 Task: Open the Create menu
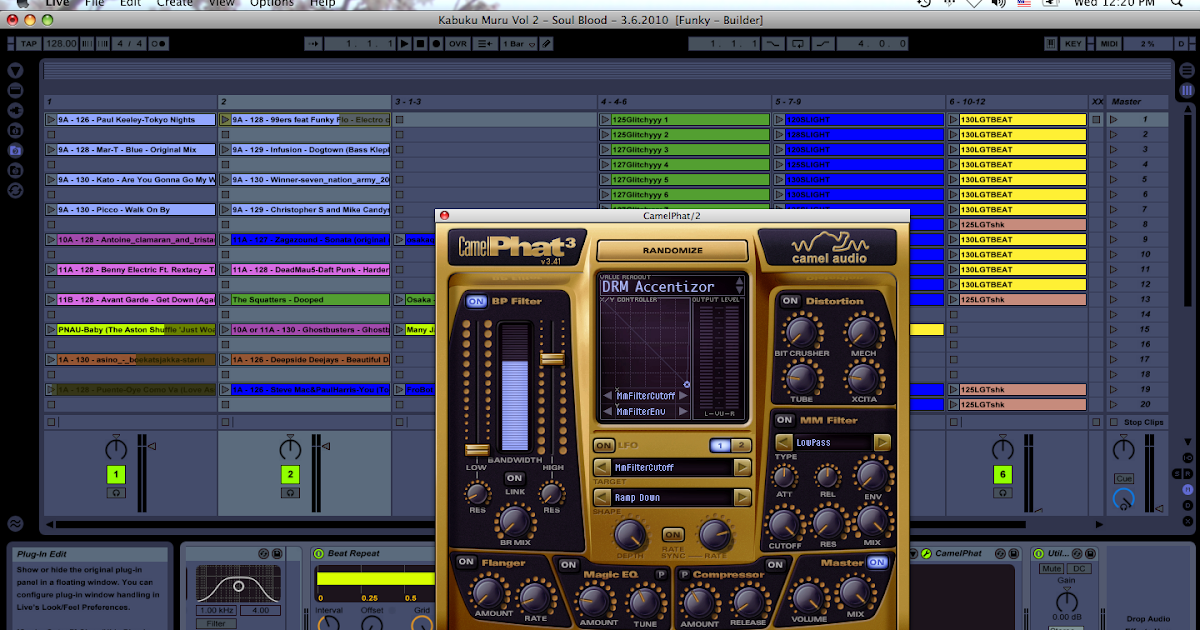coord(175,4)
